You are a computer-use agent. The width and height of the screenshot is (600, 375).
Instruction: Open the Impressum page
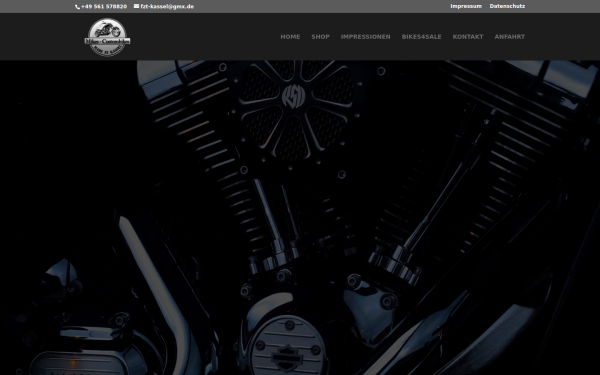(x=466, y=6)
